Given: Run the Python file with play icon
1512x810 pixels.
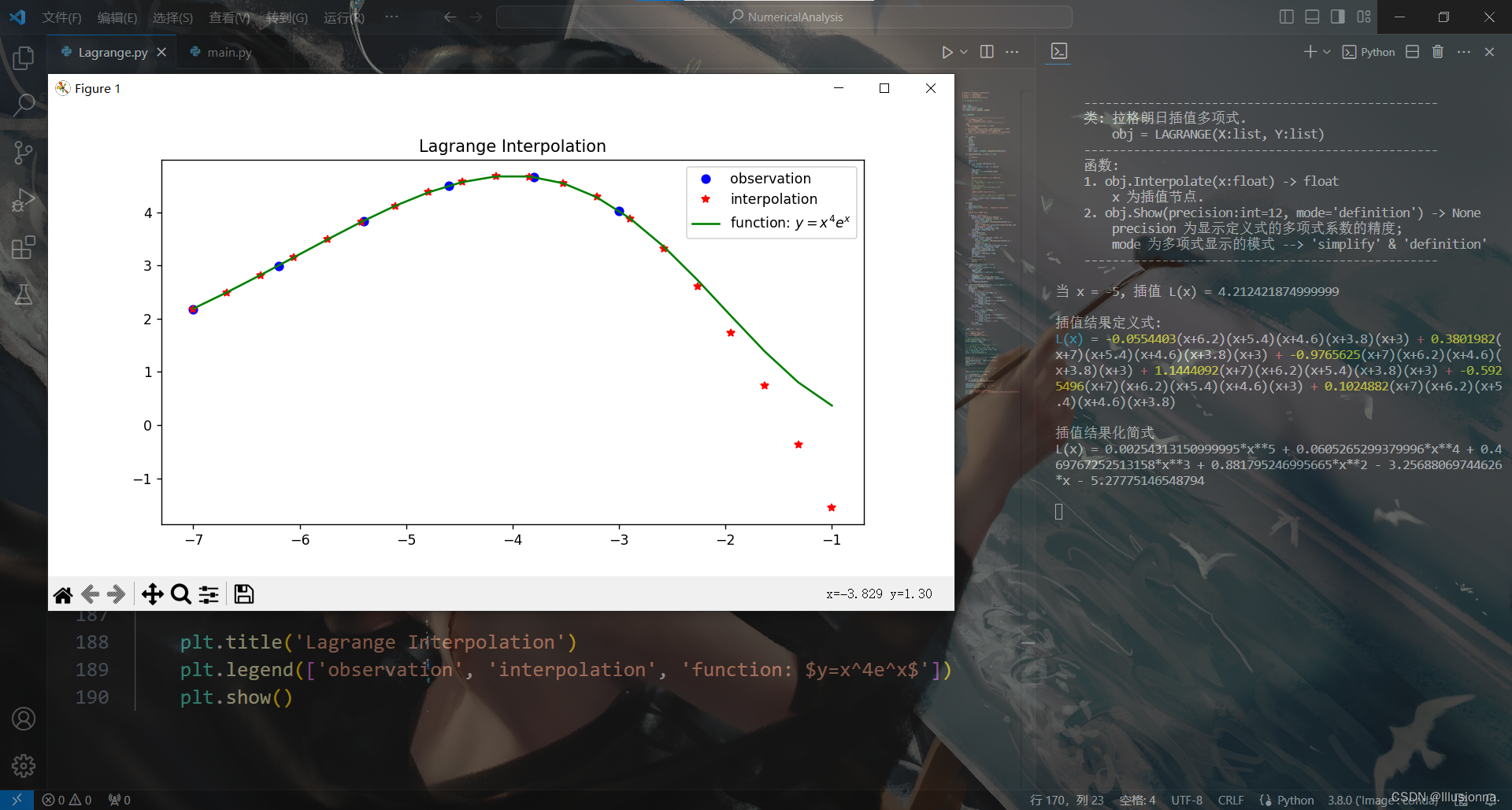Looking at the screenshot, I should [x=947, y=52].
